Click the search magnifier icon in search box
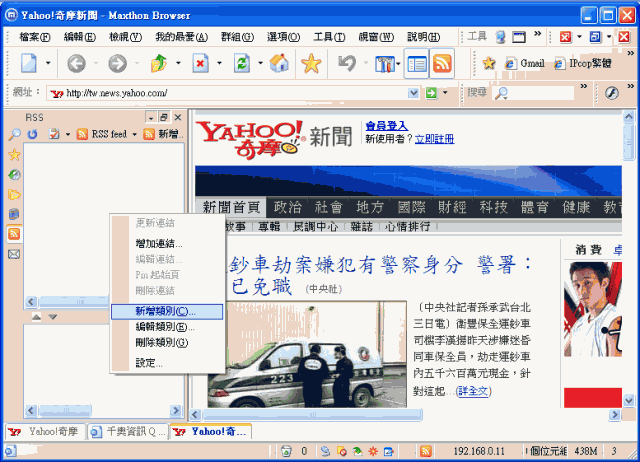Image resolution: width=640 pixels, height=462 pixels. tap(501, 93)
